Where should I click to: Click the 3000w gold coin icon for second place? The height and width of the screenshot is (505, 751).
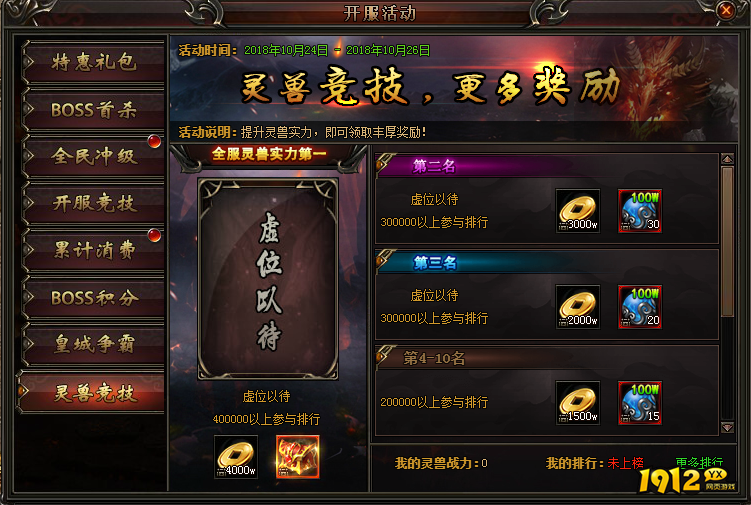coord(578,211)
